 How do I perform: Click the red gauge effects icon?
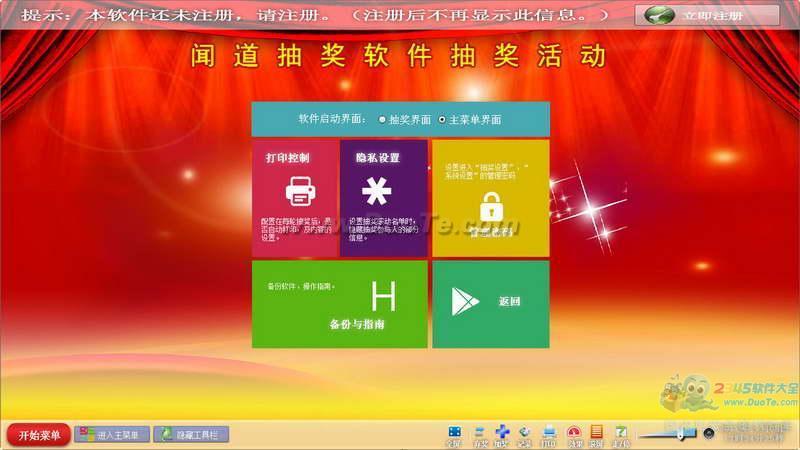tap(574, 433)
